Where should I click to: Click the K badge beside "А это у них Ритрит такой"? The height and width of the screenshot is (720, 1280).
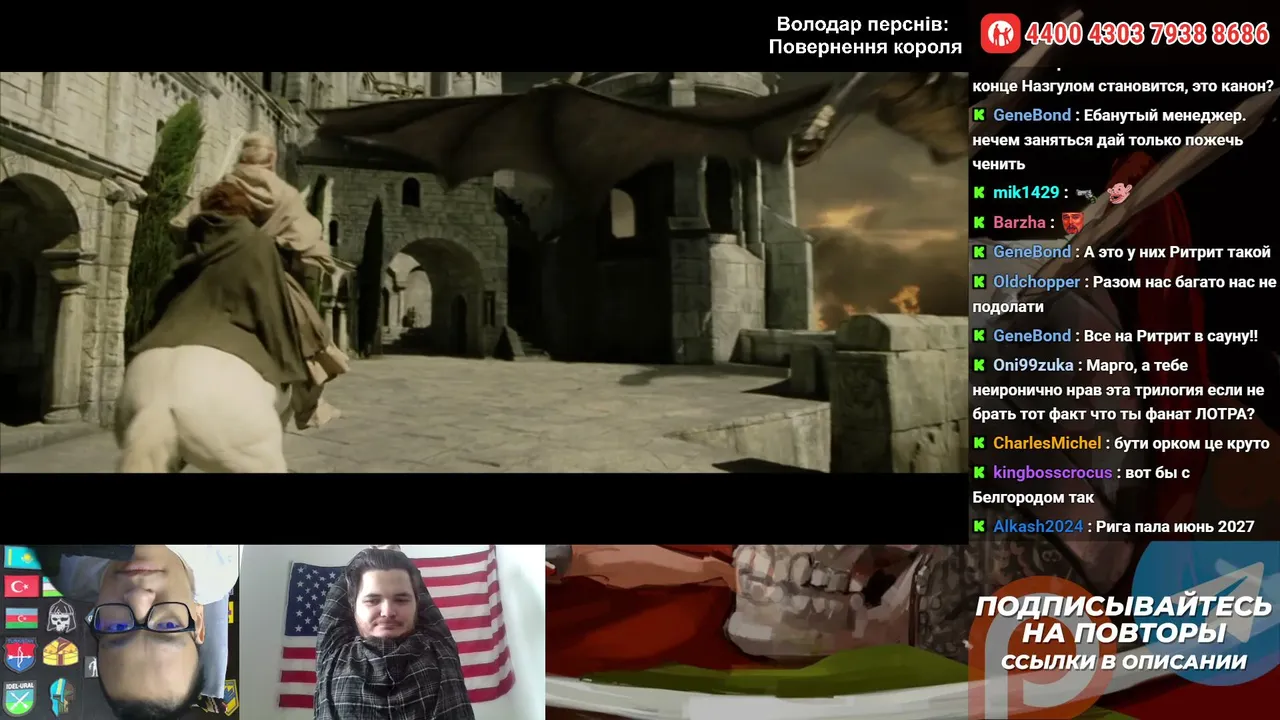pos(979,252)
